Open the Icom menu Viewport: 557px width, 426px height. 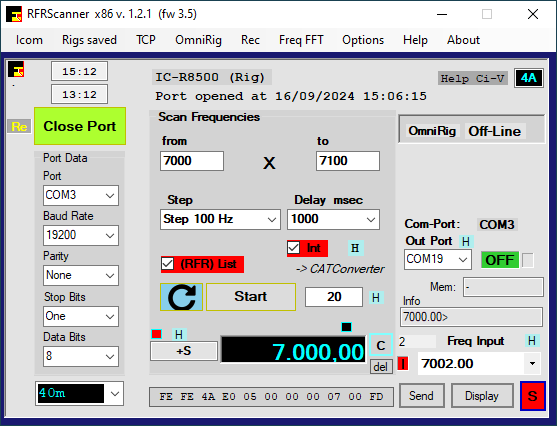tap(29, 40)
